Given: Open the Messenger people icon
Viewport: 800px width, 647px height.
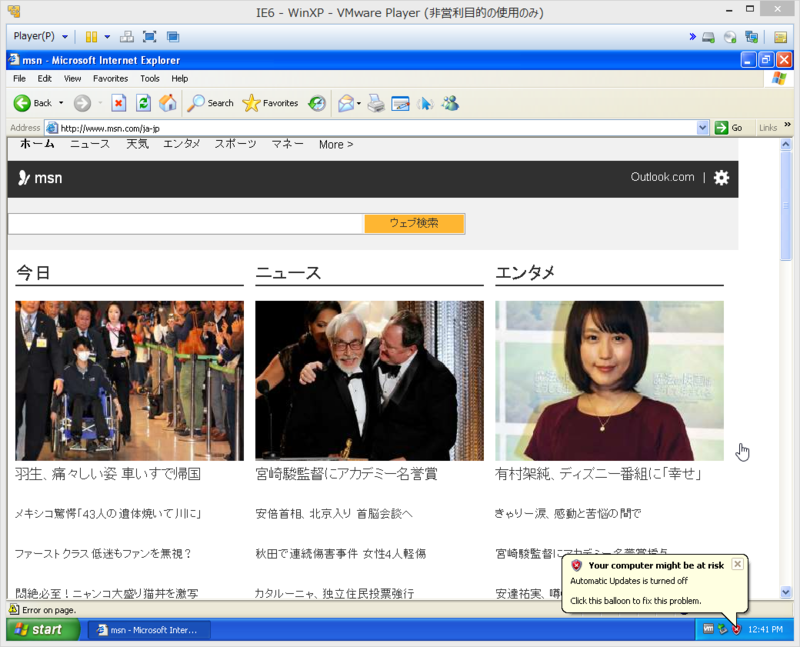Looking at the screenshot, I should click(x=450, y=104).
